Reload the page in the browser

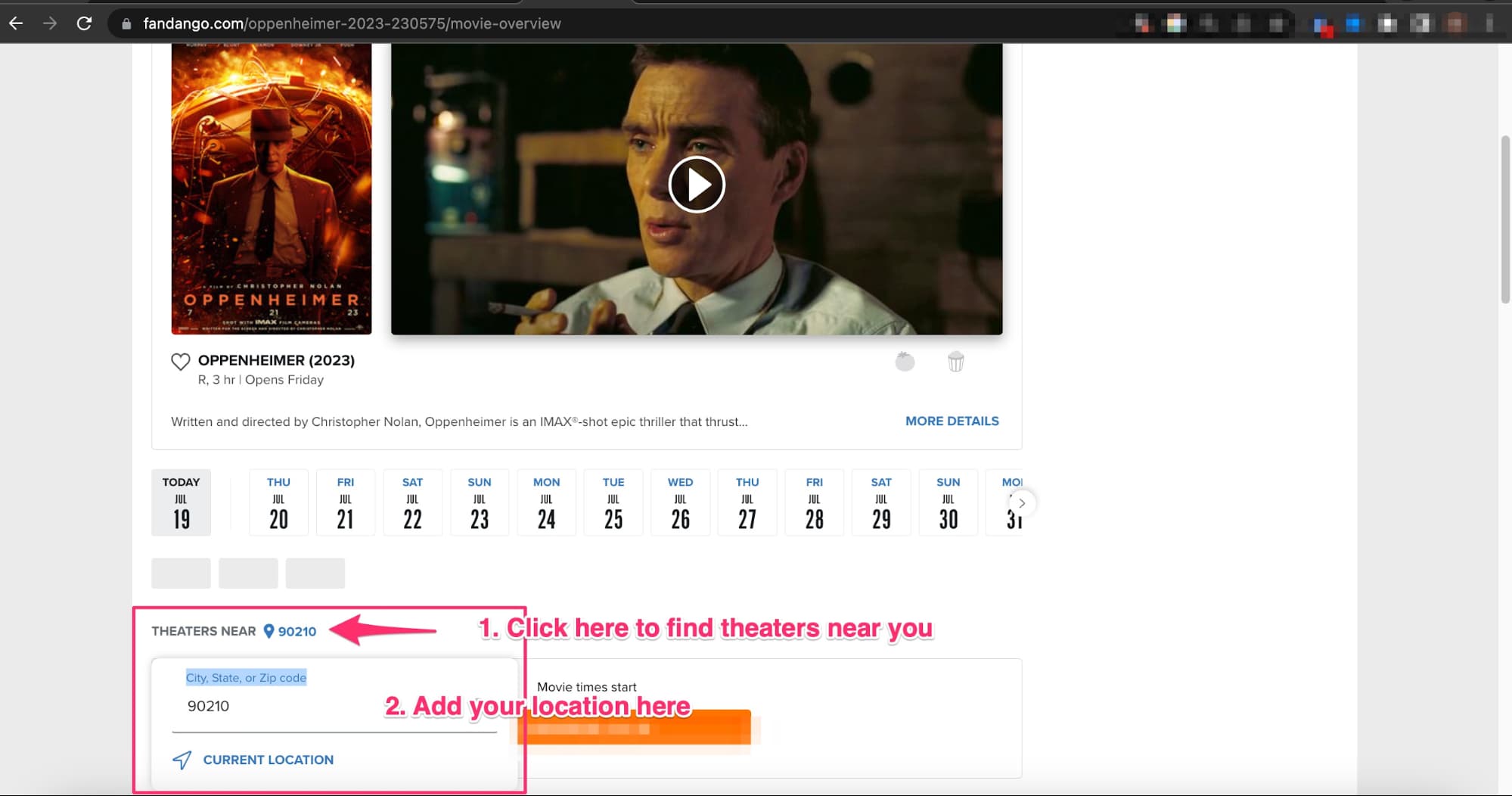[84, 23]
